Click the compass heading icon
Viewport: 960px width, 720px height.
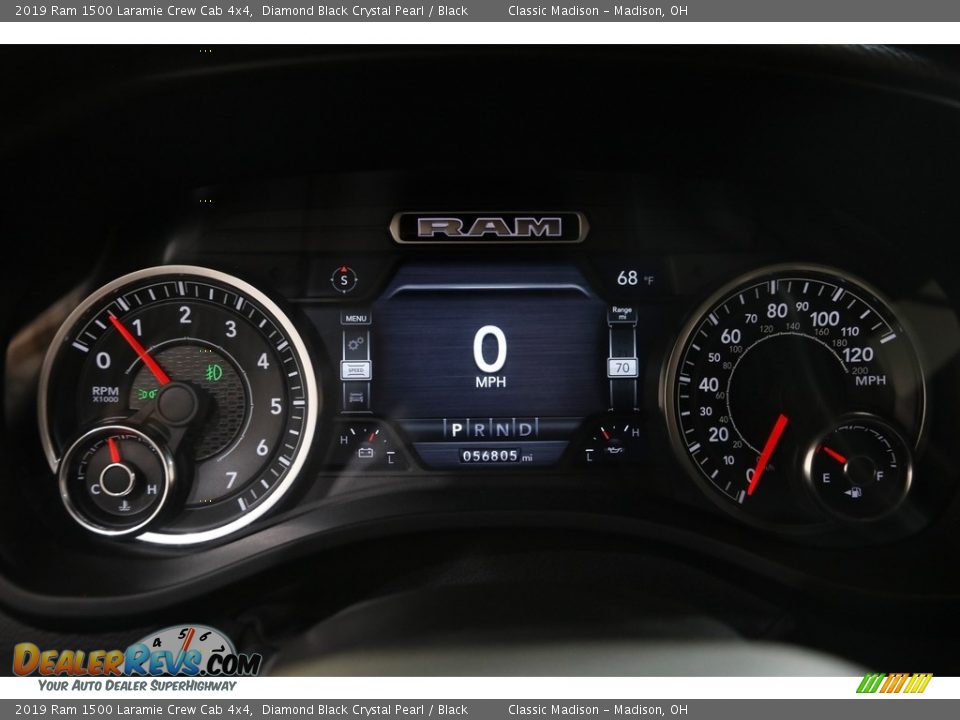(344, 279)
